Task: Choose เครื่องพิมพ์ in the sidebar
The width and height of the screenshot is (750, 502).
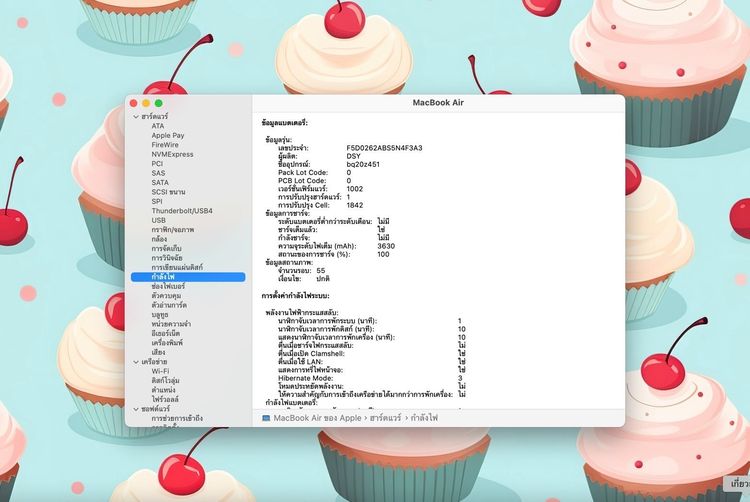Action: [x=167, y=343]
